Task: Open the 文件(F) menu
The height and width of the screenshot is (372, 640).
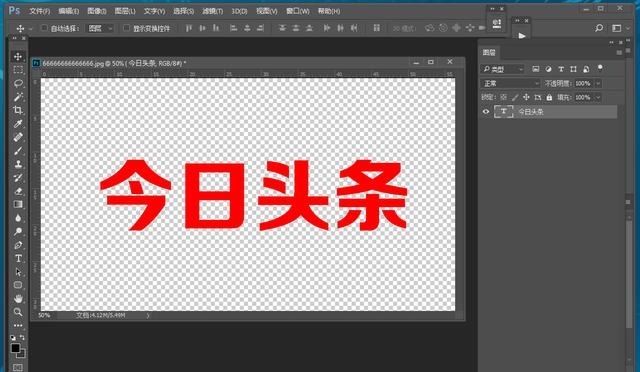Action: pyautogui.click(x=39, y=11)
